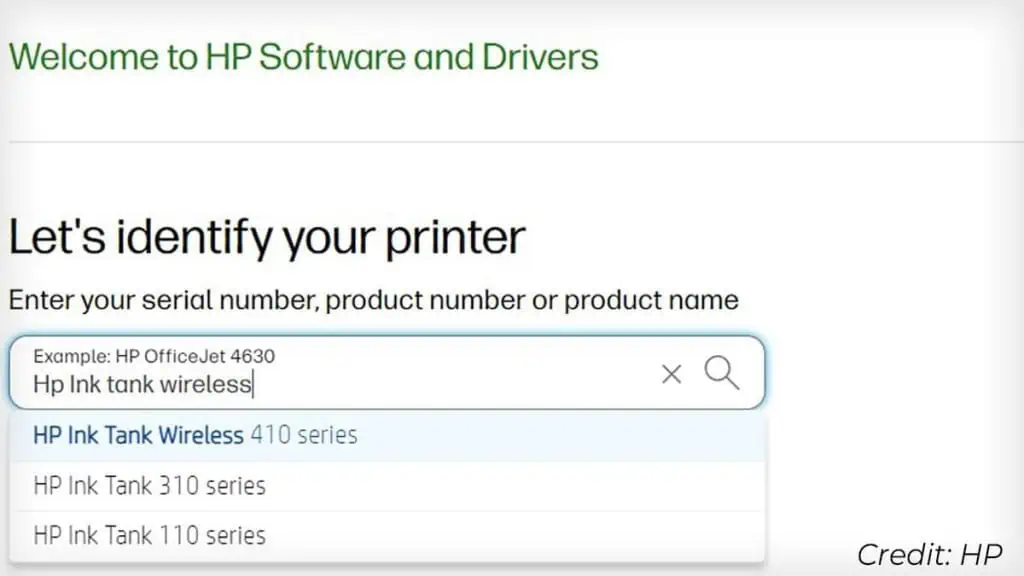This screenshot has width=1024, height=576.
Task: Click the 'Let's identify your printer' heading
Action: pos(265,237)
